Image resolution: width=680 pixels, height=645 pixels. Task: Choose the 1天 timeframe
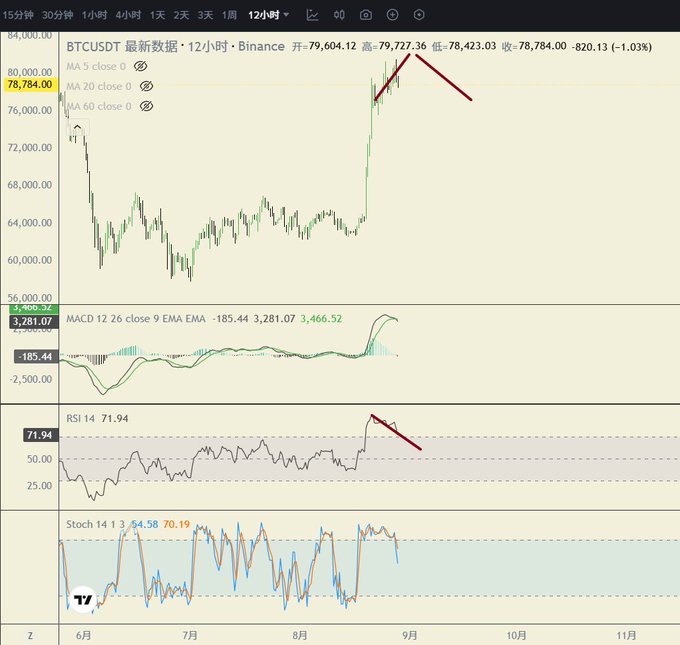157,15
